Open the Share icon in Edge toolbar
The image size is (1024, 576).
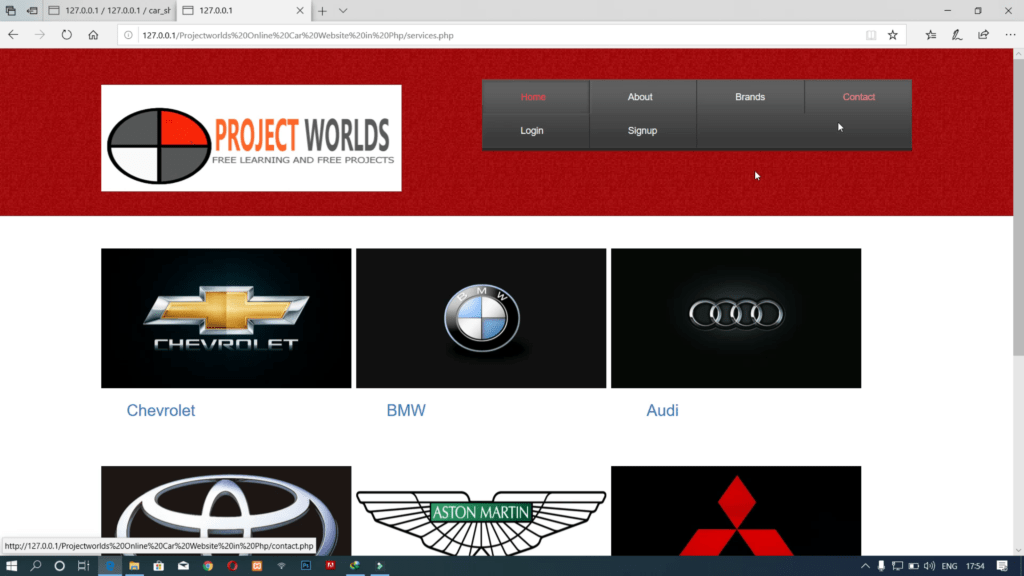981,34
